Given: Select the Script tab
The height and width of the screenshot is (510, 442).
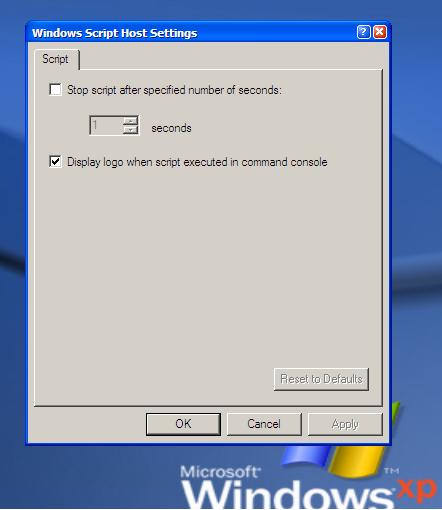Looking at the screenshot, I should [x=55, y=59].
